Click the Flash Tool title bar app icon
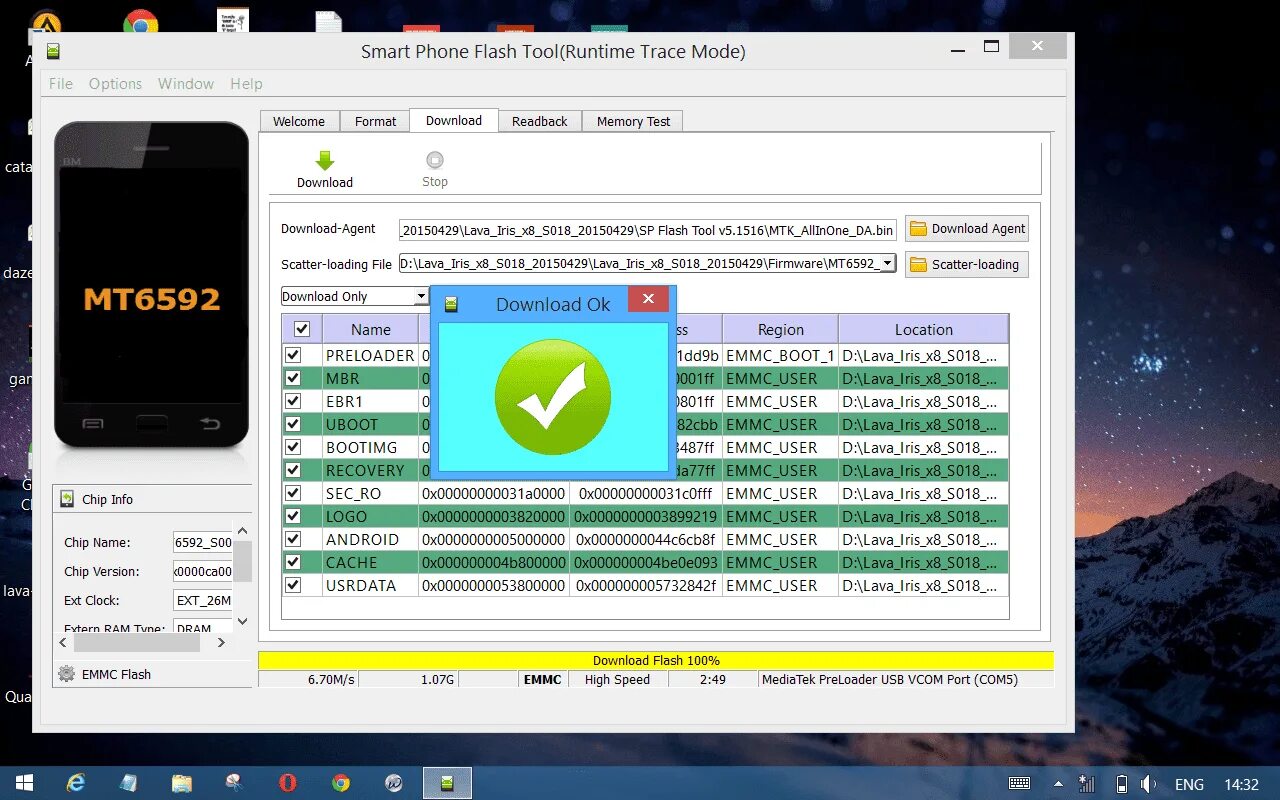 (53, 51)
